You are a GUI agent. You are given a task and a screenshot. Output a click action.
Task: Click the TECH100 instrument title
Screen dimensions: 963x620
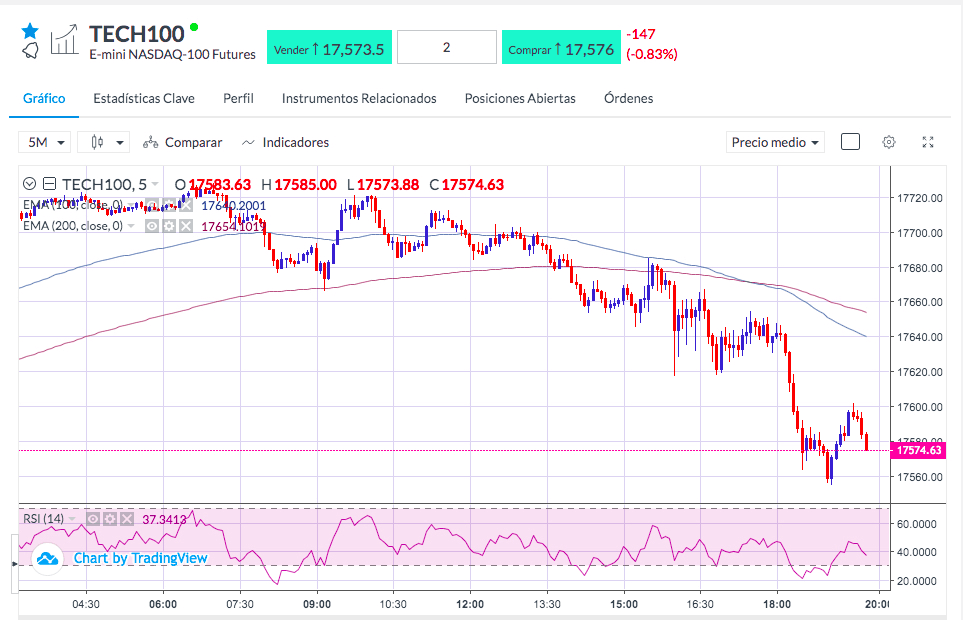(x=136, y=34)
